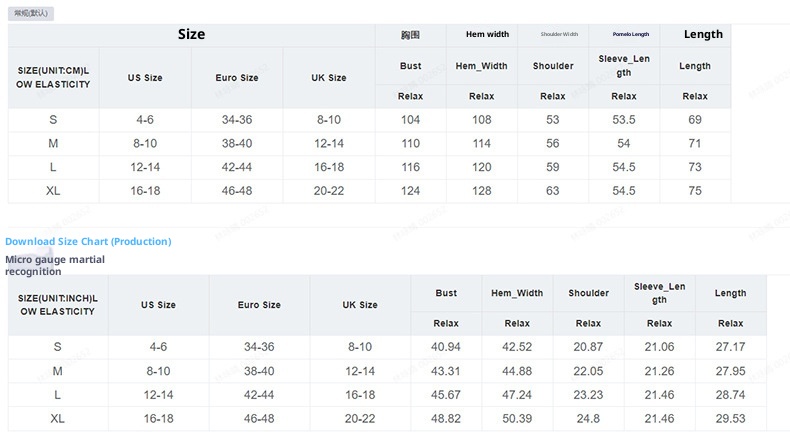This screenshot has height=447, width=790.
Task: Click the 胸围 column header
Action: point(410,34)
